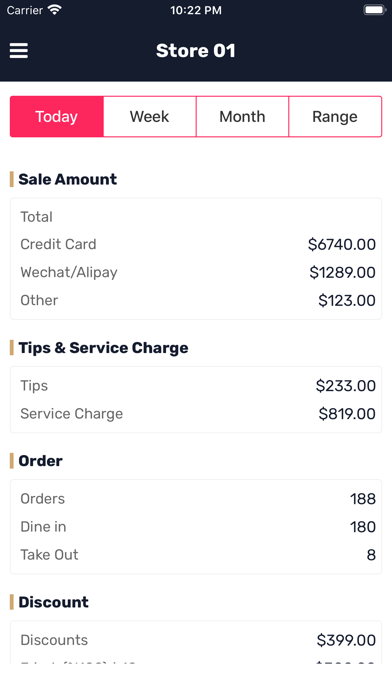
Task: Switch to the Month tab
Action: (242, 116)
